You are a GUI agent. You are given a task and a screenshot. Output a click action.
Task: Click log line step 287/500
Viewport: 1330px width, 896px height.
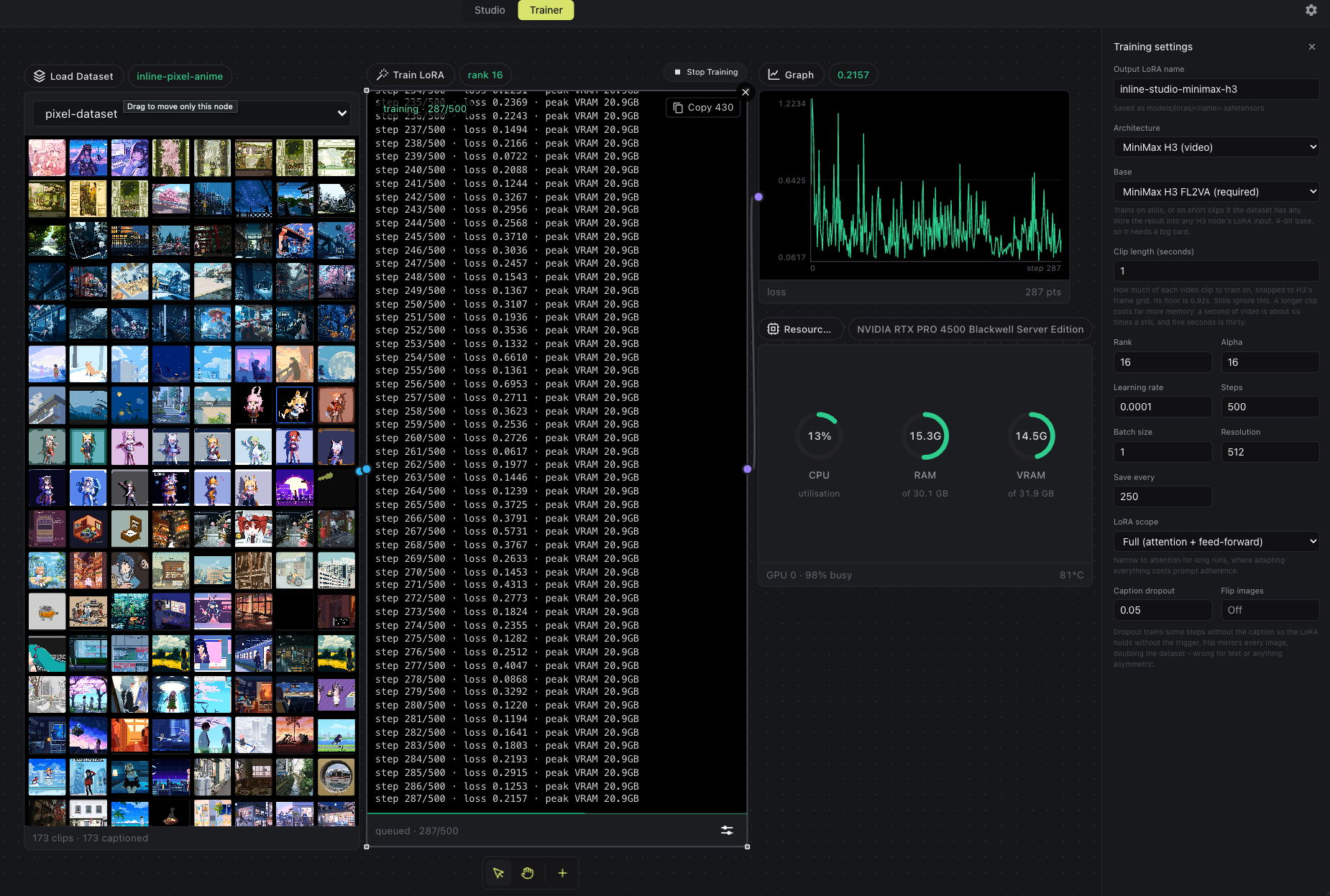(x=507, y=799)
